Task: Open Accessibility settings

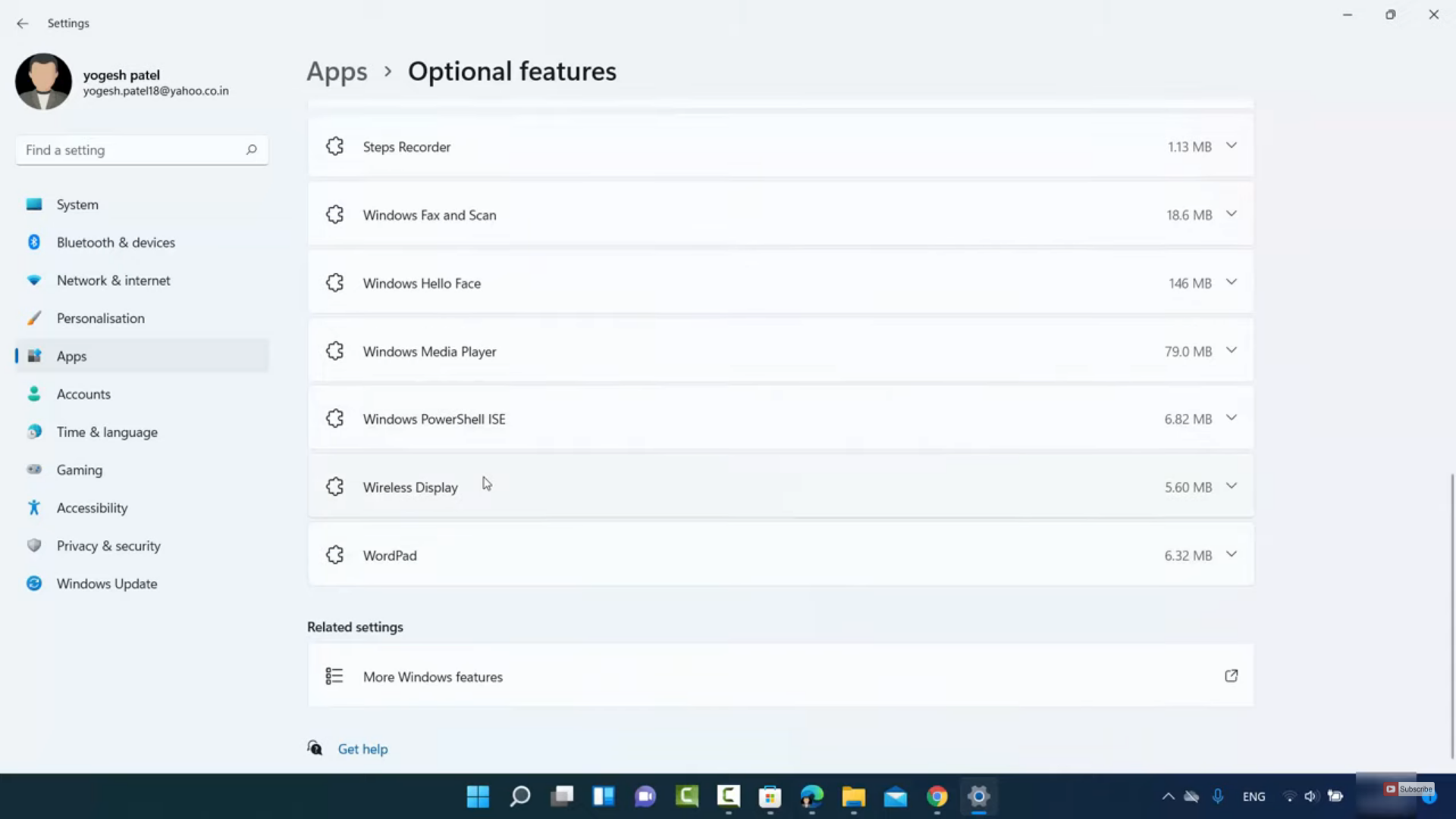Action: pyautogui.click(x=142, y=508)
